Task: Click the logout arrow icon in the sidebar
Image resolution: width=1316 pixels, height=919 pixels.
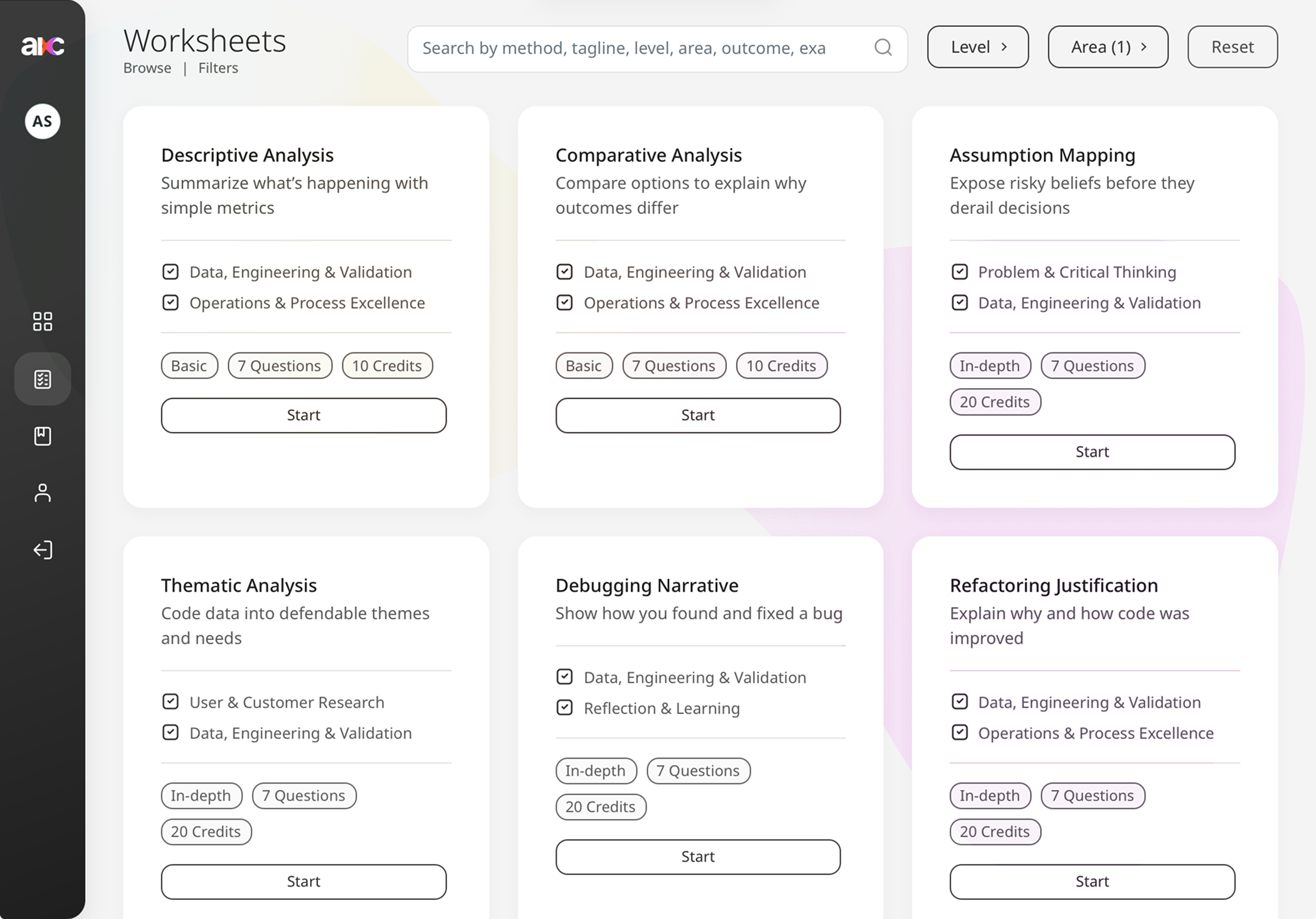Action: click(43, 550)
